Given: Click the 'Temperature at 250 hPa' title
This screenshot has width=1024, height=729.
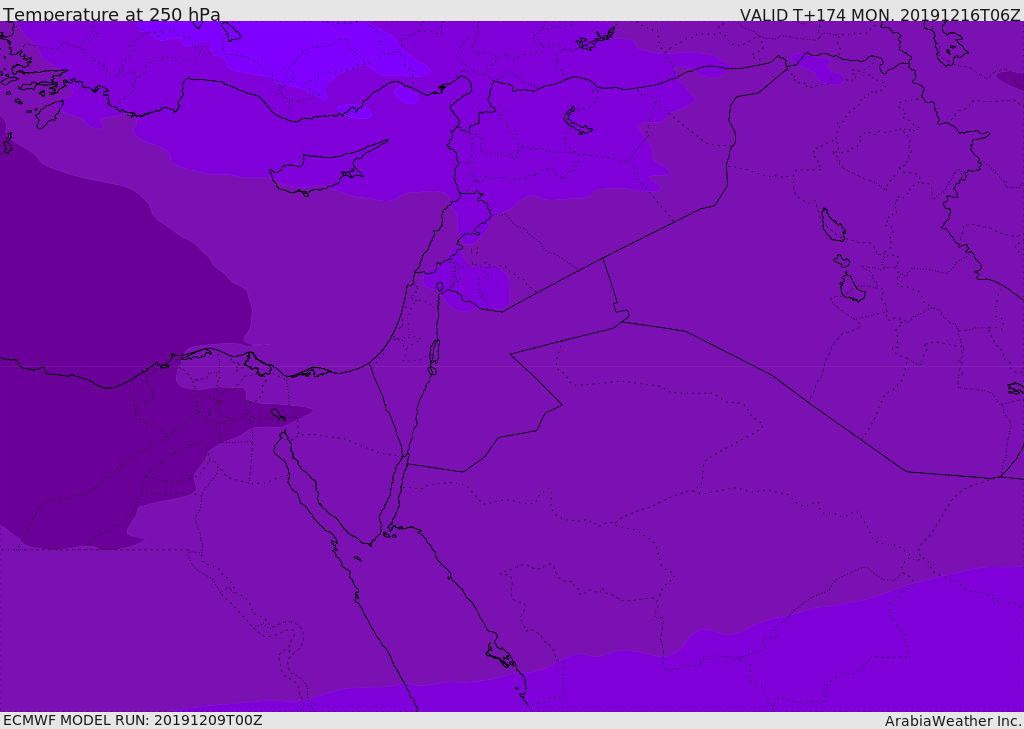Looking at the screenshot, I should [x=112, y=14].
